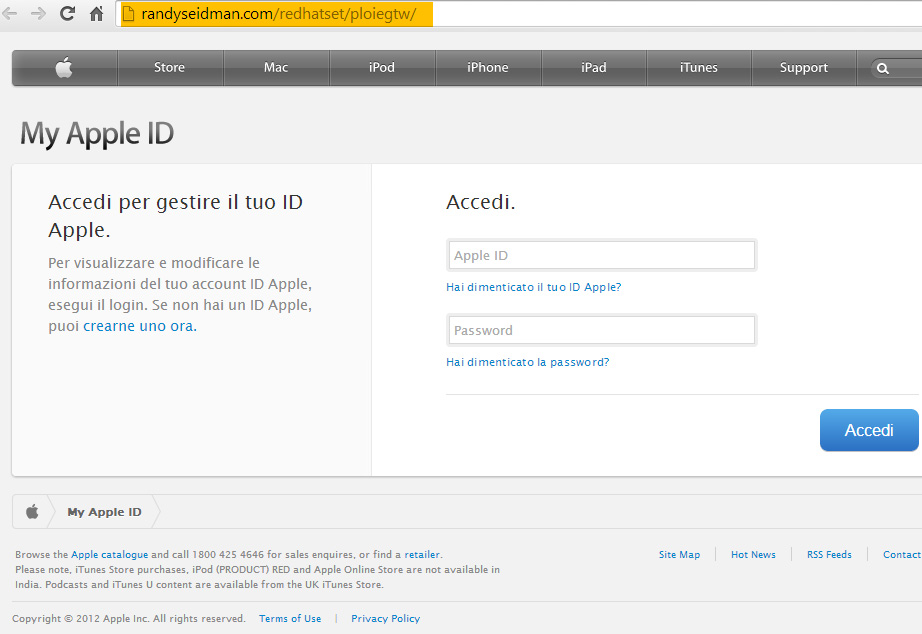The image size is (922, 634).
Task: Follow 'Hai dimenticato la password?' link
Action: 527,362
